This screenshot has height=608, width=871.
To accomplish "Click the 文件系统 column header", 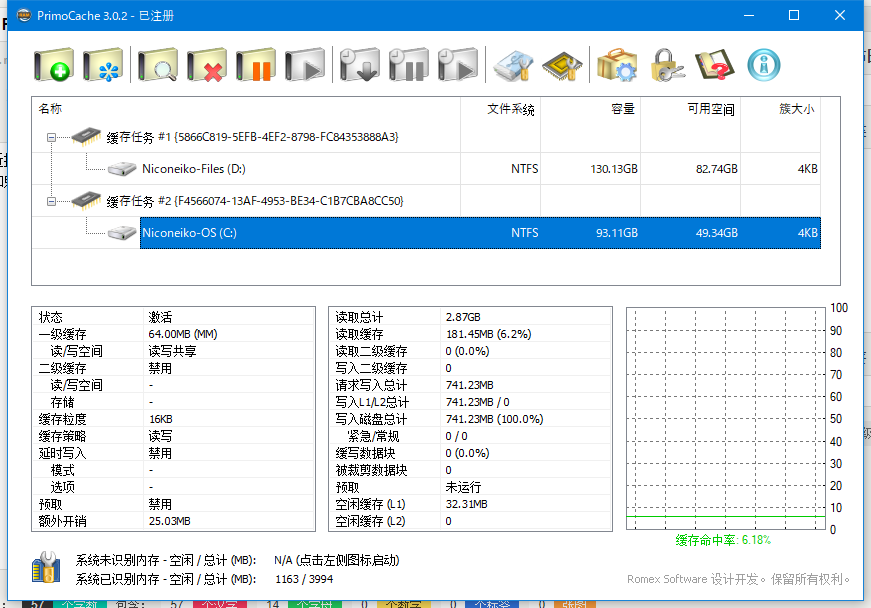I will click(x=500, y=109).
